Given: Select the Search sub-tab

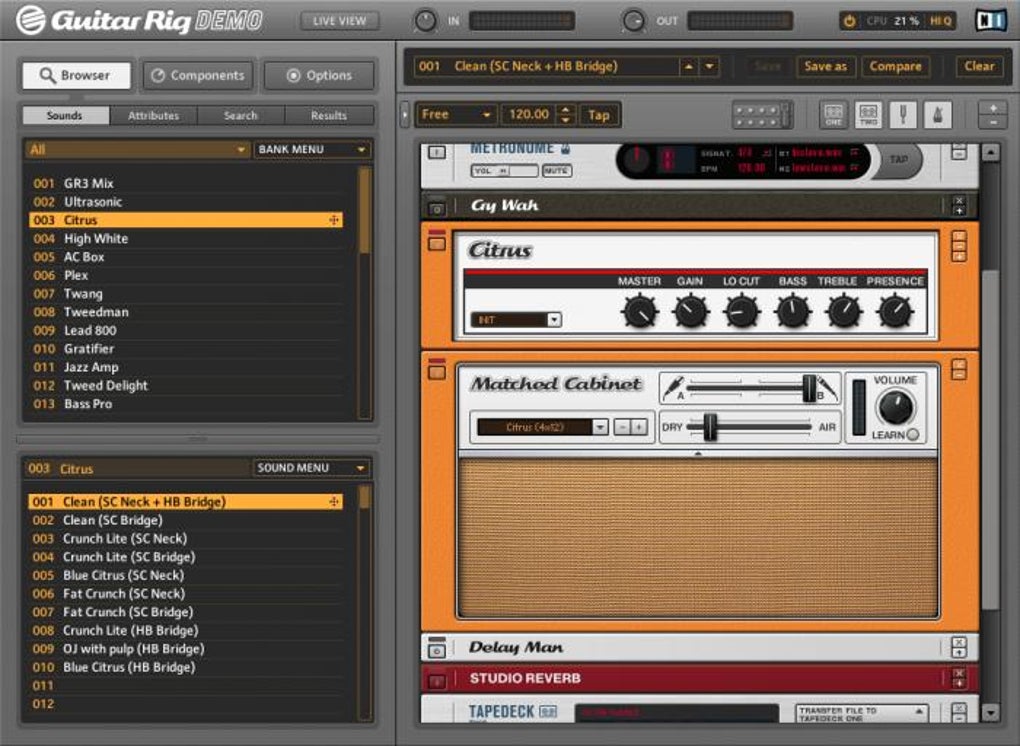Looking at the screenshot, I should click(241, 115).
